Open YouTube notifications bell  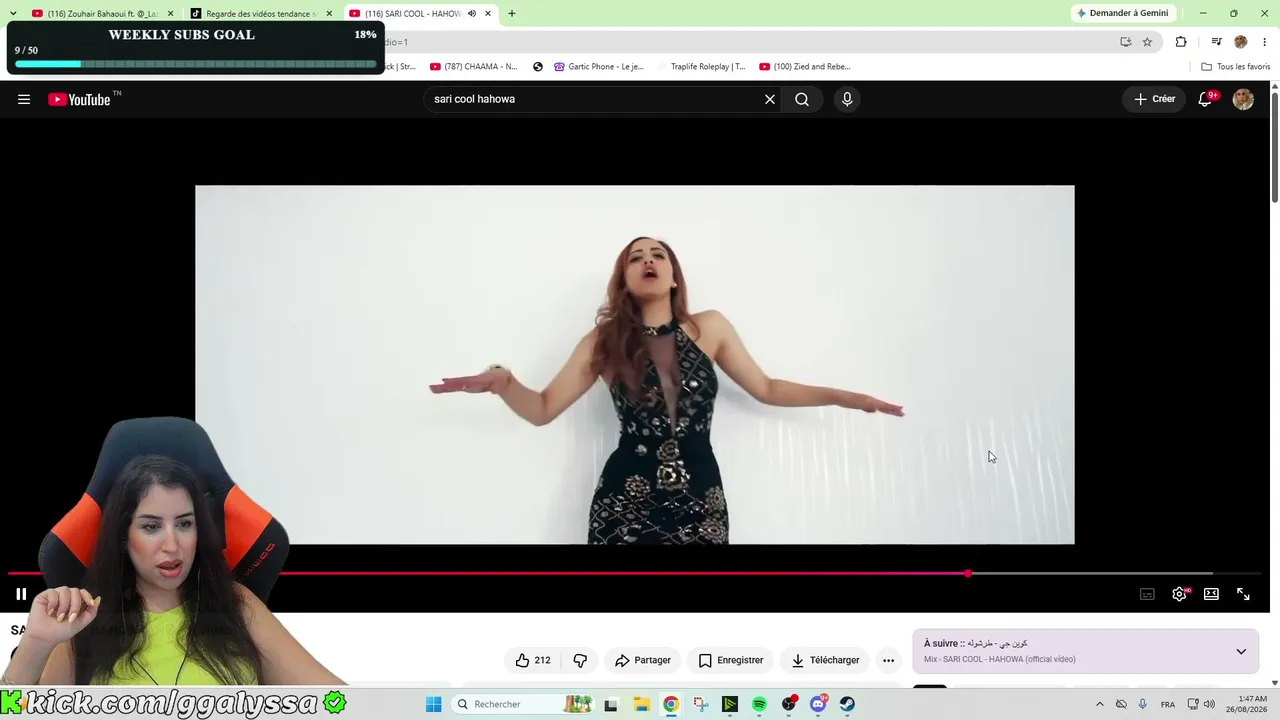coord(1206,99)
